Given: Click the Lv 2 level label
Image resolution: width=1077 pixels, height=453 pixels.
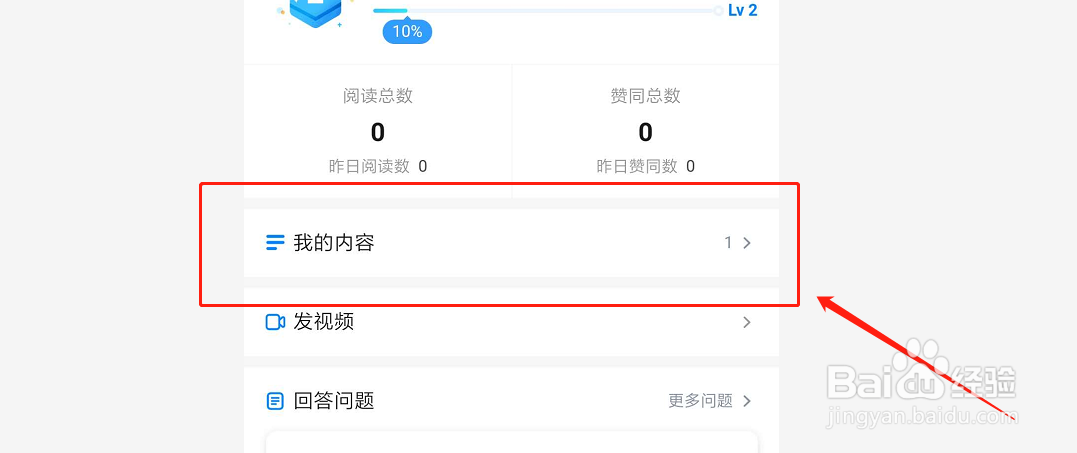Looking at the screenshot, I should click(742, 10).
